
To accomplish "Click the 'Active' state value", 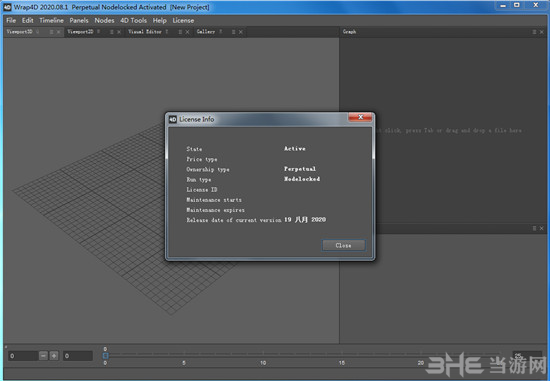I will click(x=295, y=148).
